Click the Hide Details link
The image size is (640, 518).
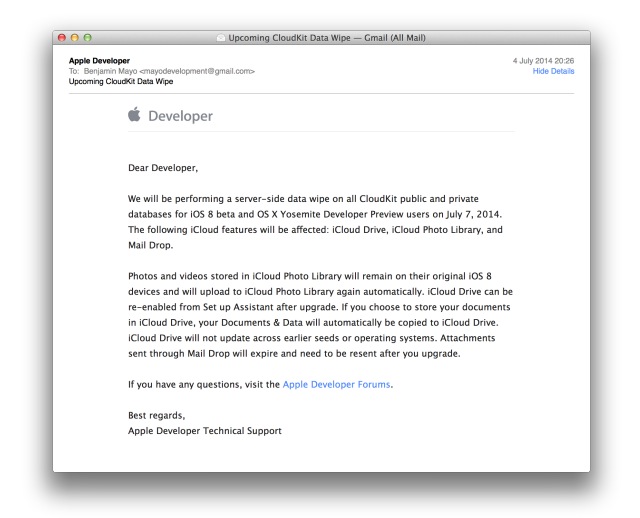tap(553, 71)
